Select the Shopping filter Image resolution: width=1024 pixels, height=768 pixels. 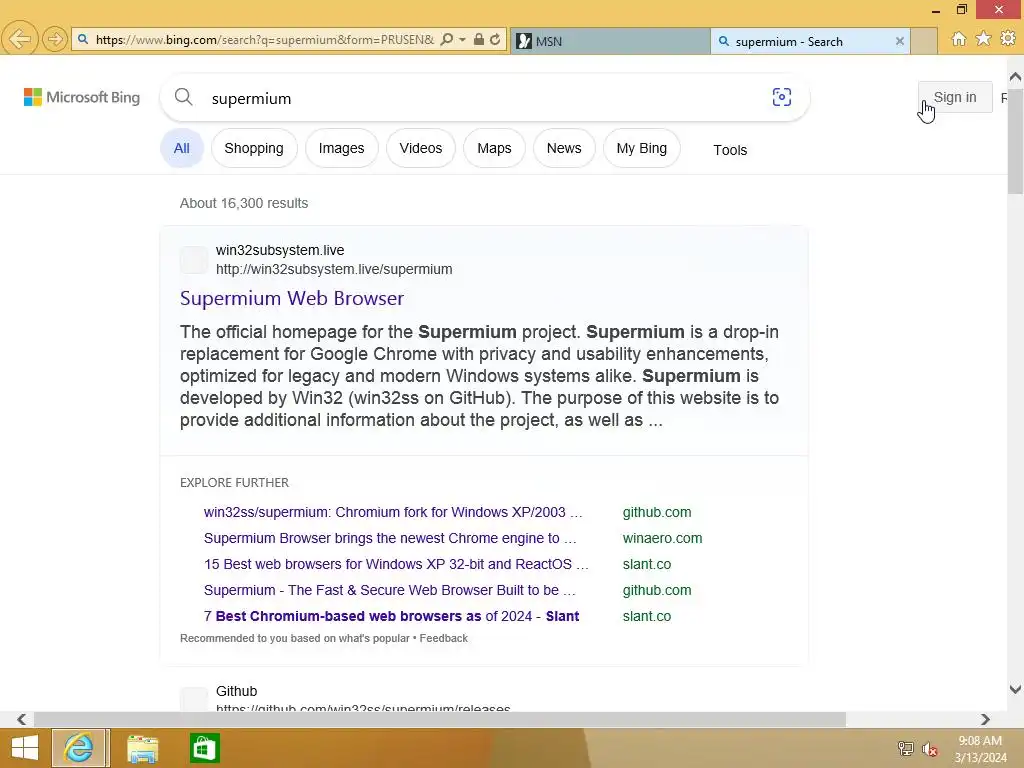(x=254, y=148)
